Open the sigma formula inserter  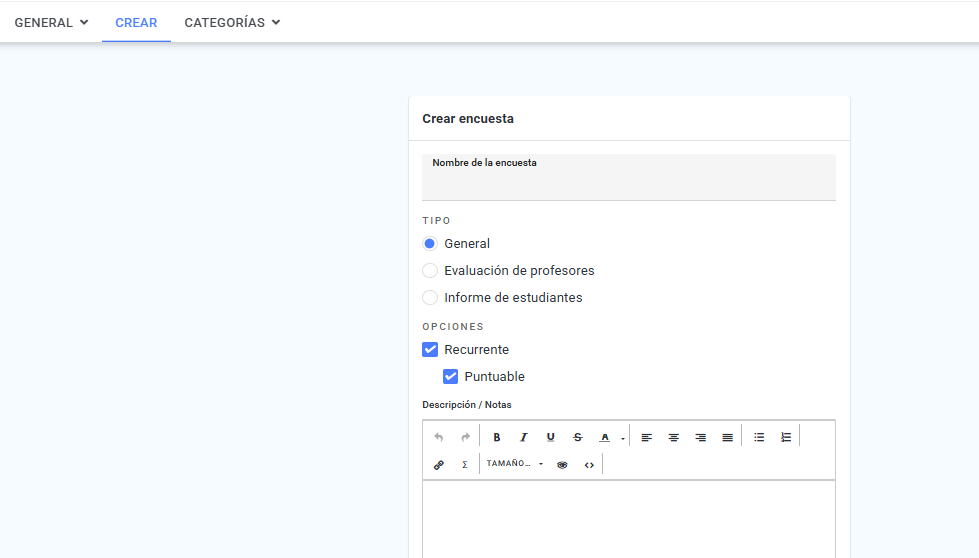click(x=465, y=464)
